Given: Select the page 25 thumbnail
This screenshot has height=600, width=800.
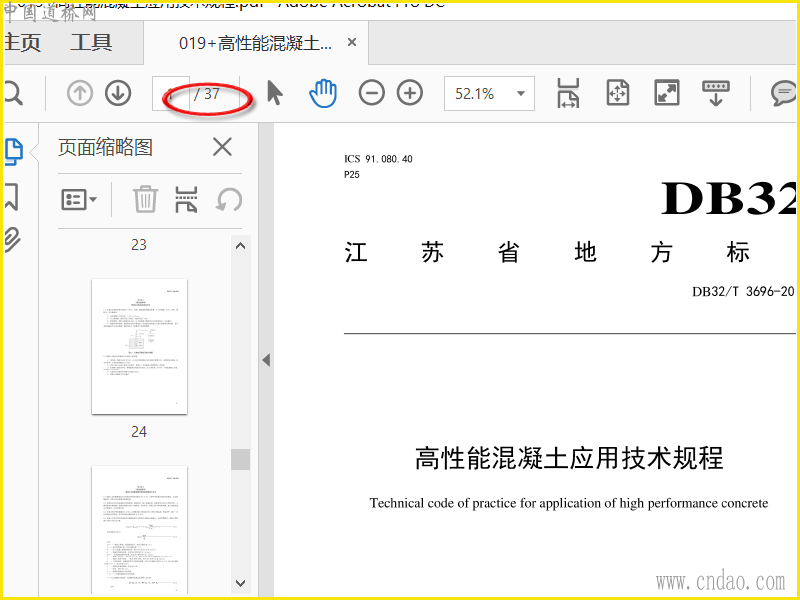Looking at the screenshot, I should [x=139, y=531].
